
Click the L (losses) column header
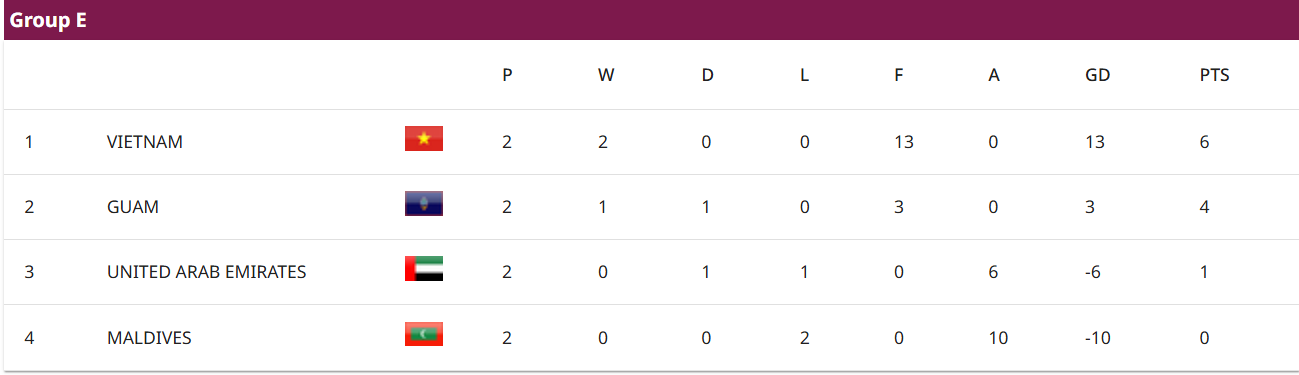804,75
